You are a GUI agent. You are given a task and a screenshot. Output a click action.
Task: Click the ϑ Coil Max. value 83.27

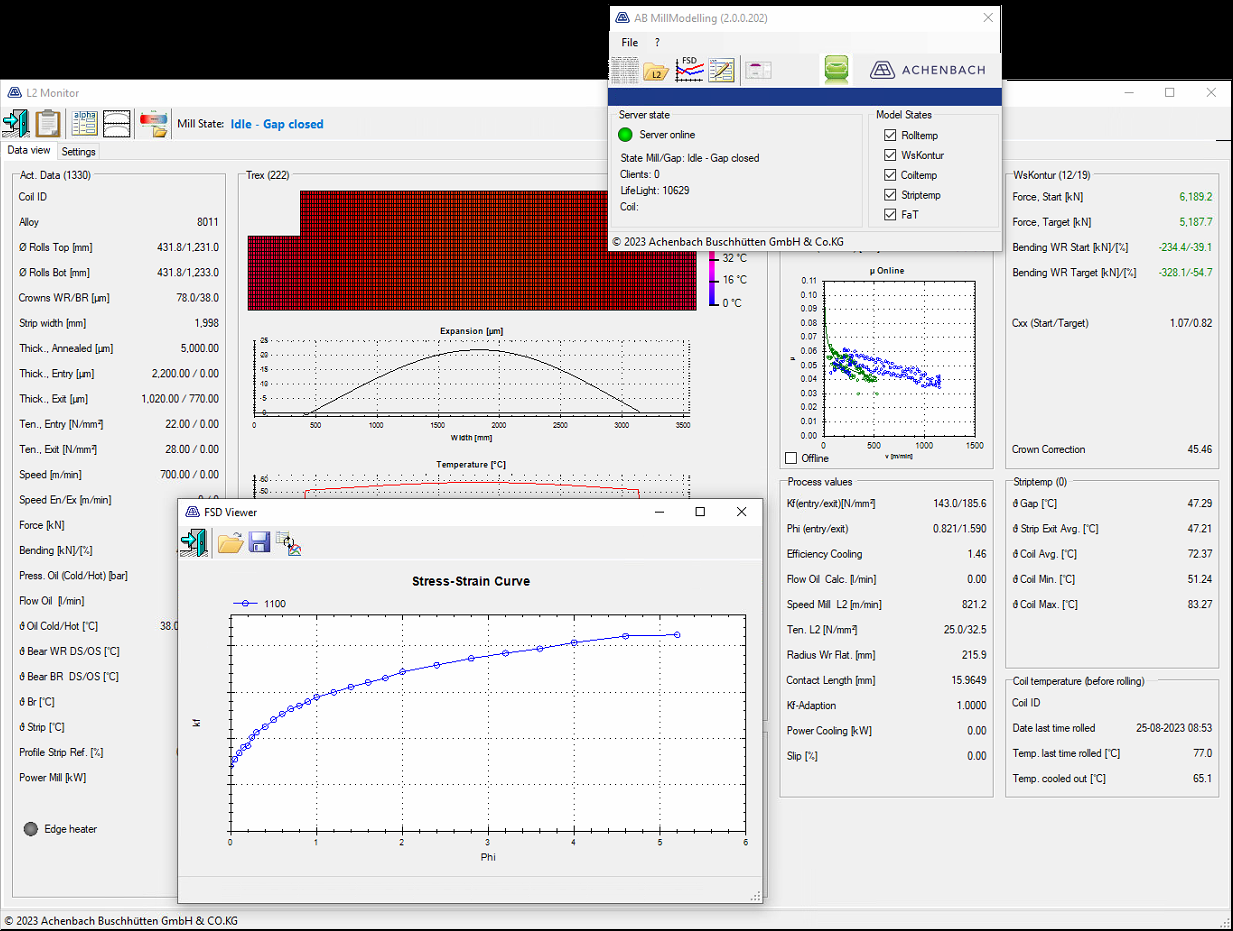[1198, 604]
